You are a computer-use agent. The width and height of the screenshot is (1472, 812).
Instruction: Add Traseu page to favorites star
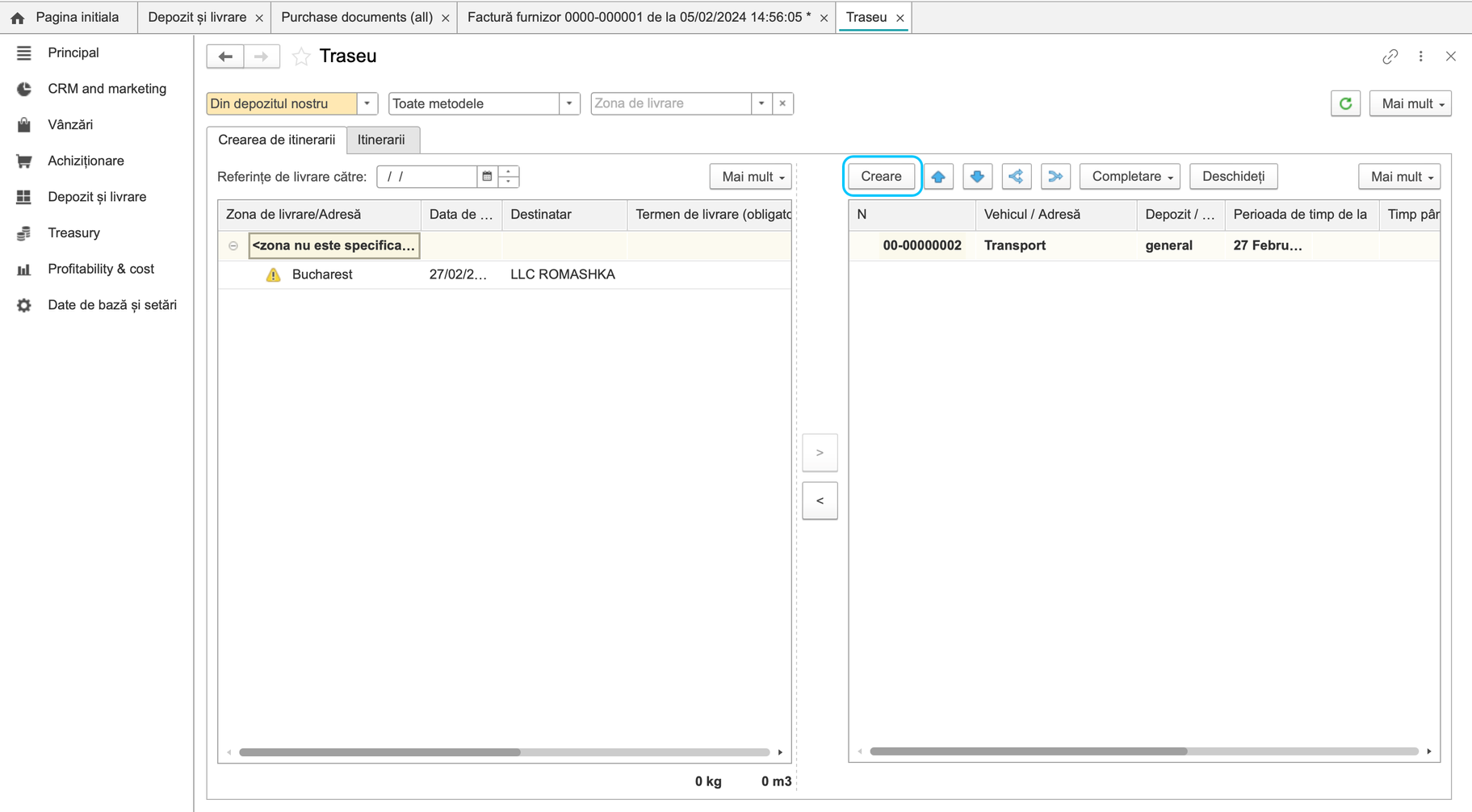point(301,57)
